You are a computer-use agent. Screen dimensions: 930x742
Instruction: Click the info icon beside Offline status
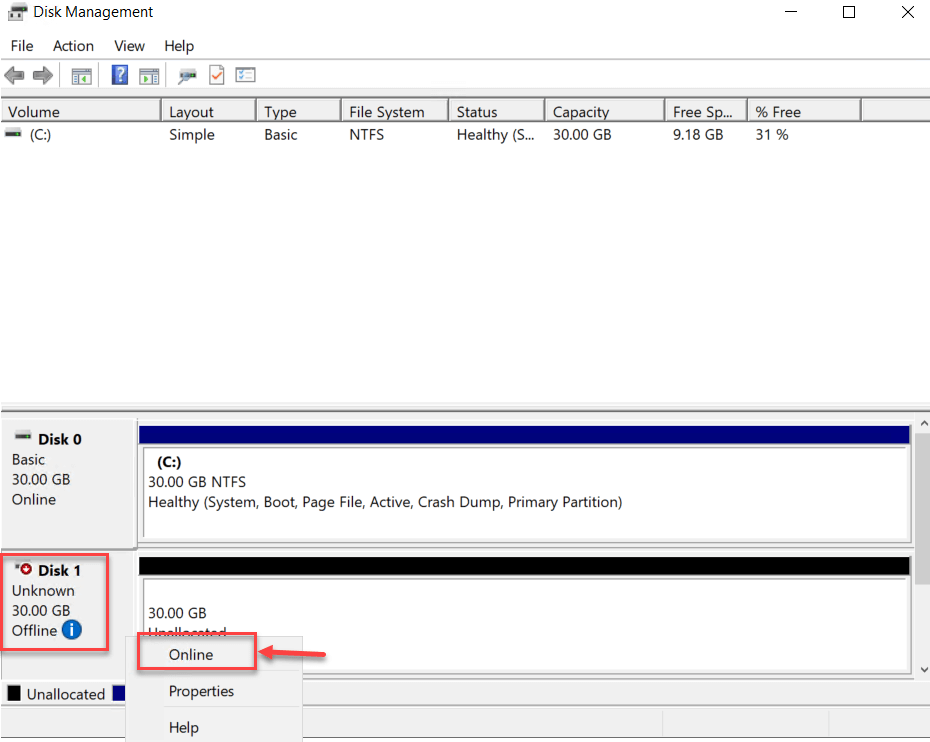70,630
